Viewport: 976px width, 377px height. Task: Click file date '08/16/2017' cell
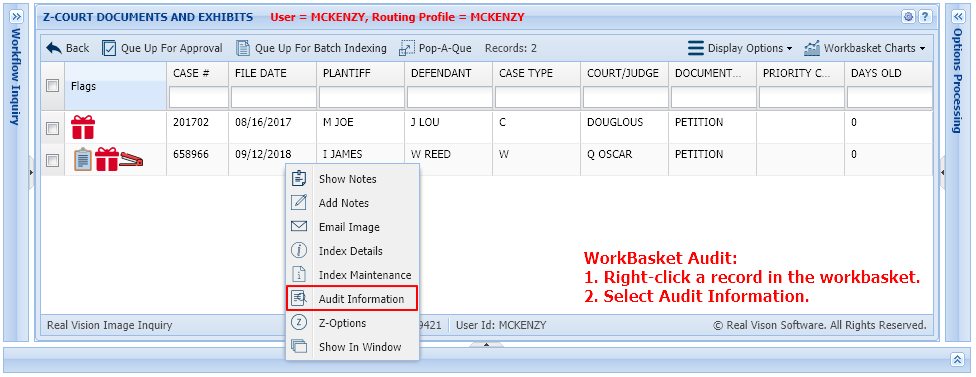[263, 123]
